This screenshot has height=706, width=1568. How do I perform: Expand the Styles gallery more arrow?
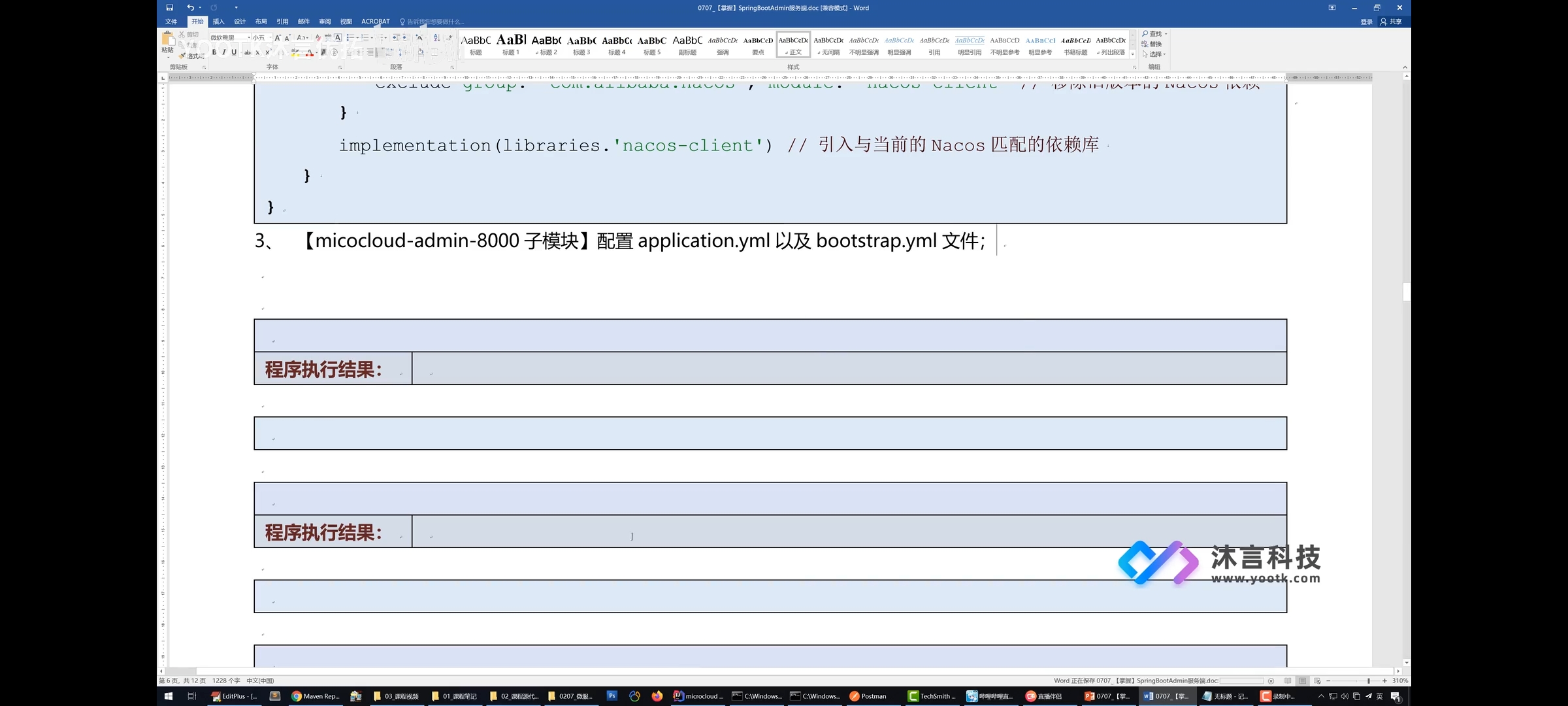[1133, 54]
